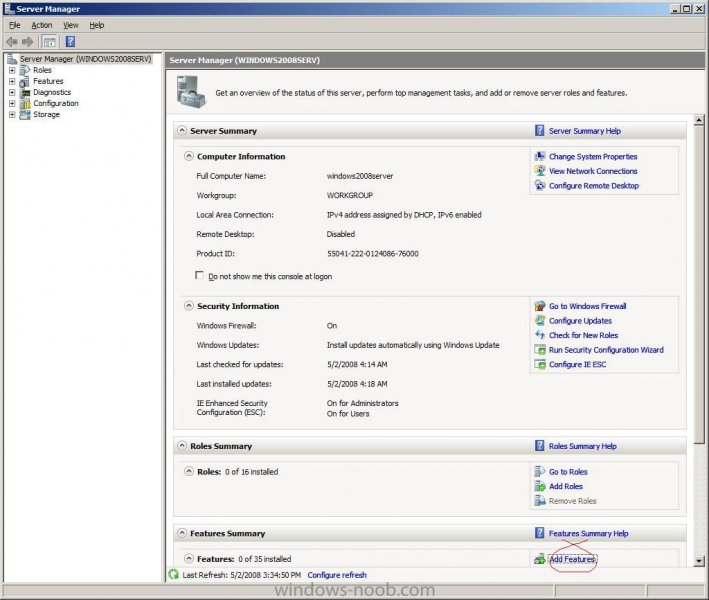Open the Change System Properties link

tap(593, 156)
